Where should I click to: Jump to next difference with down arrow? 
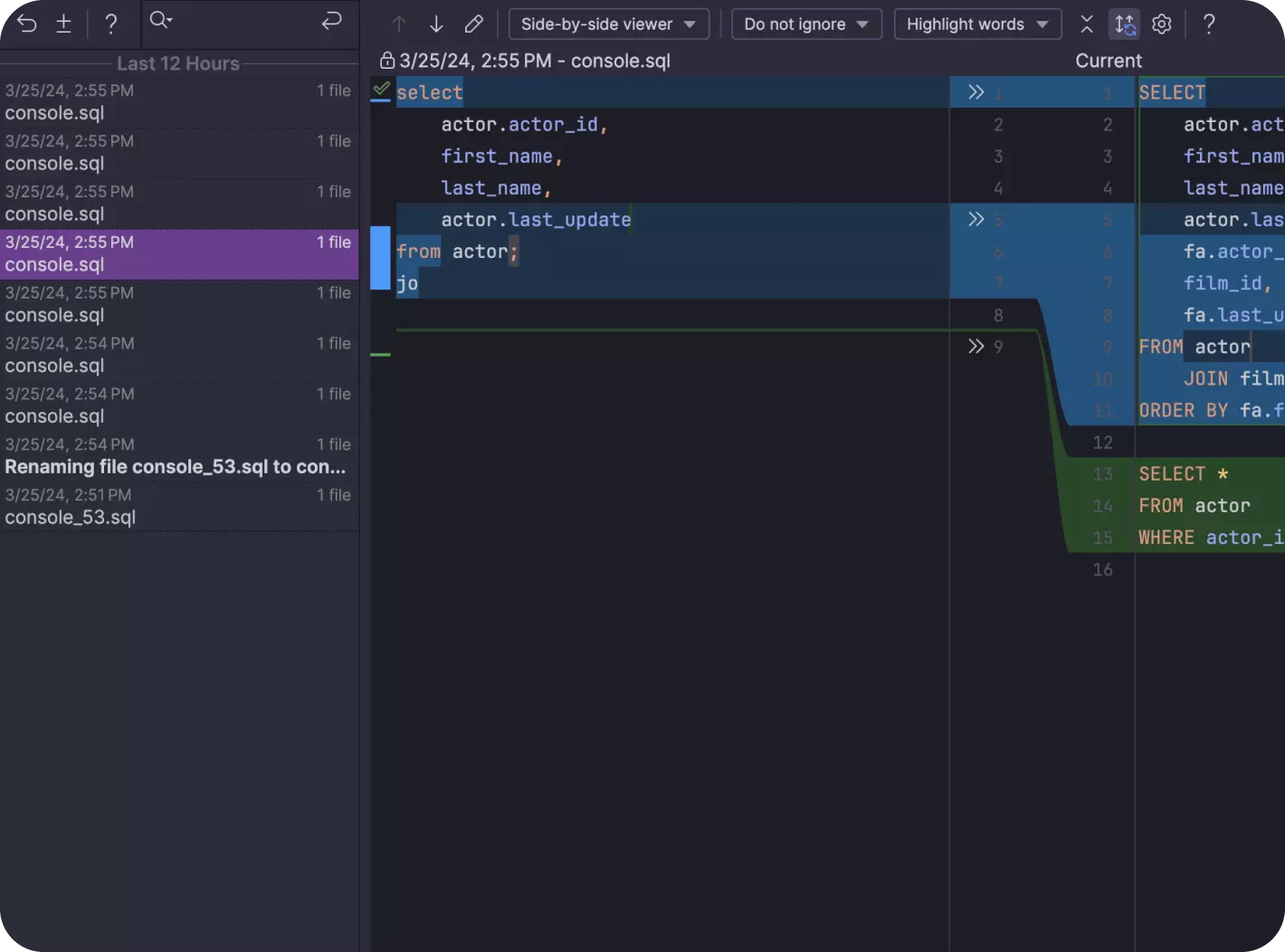click(x=436, y=24)
